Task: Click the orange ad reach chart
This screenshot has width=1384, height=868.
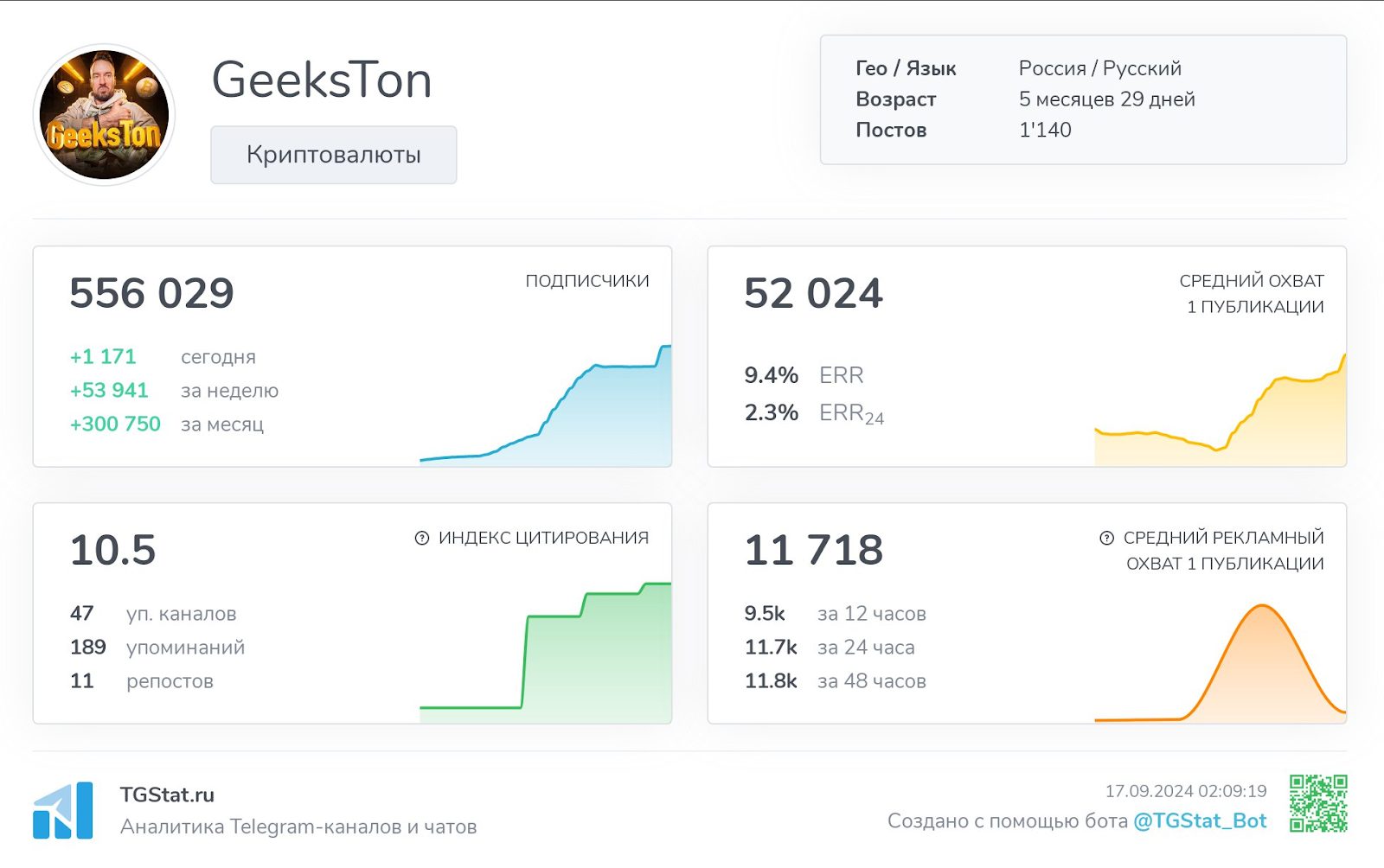Action: coord(1221,663)
